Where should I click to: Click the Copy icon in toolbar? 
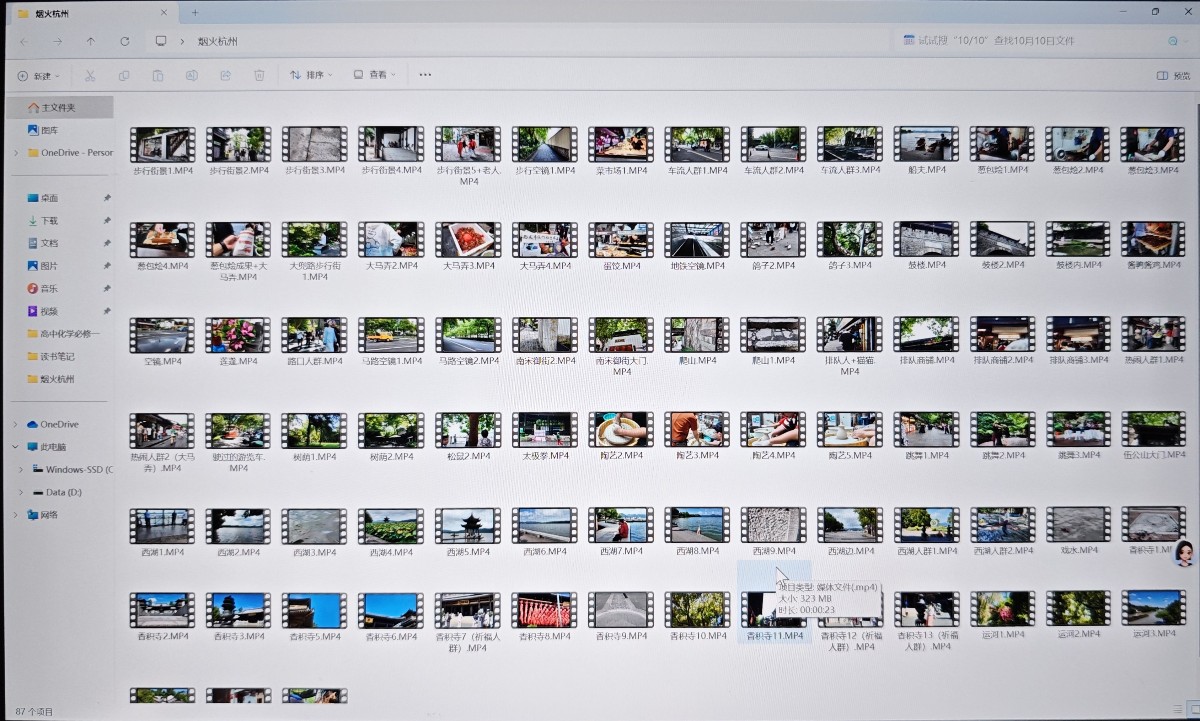[124, 75]
